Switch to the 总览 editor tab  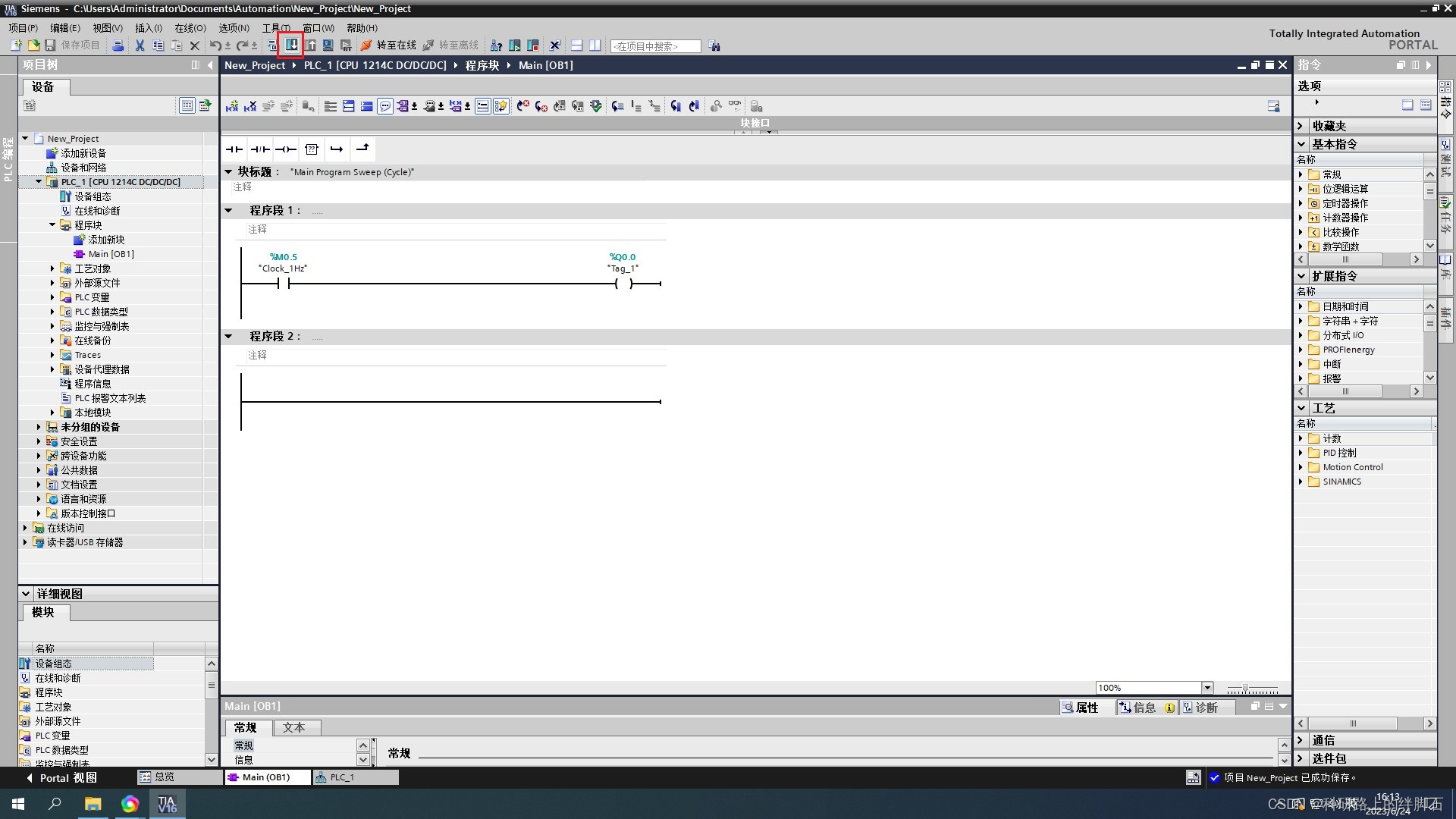pyautogui.click(x=179, y=777)
